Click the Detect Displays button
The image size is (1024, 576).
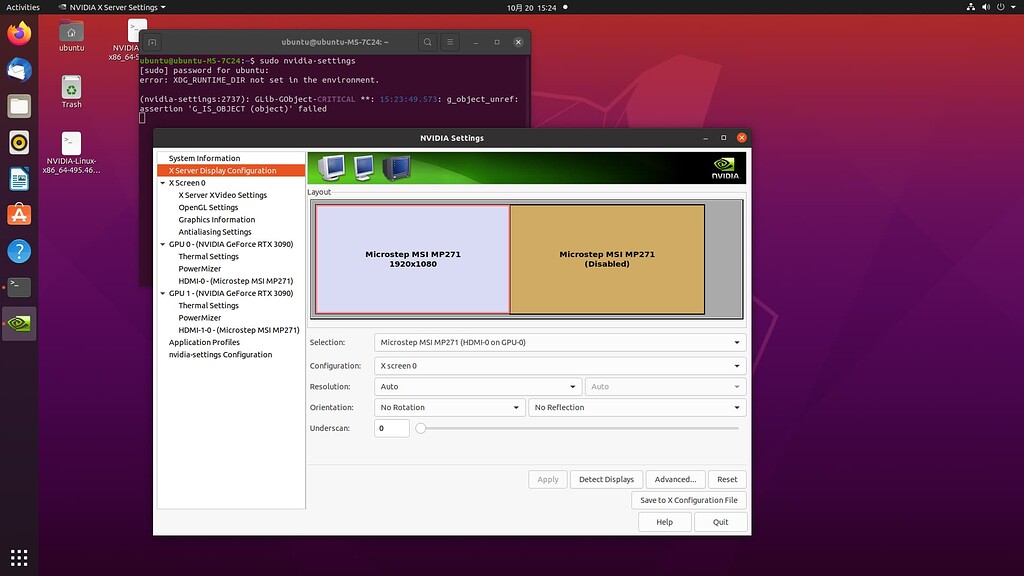tap(606, 479)
